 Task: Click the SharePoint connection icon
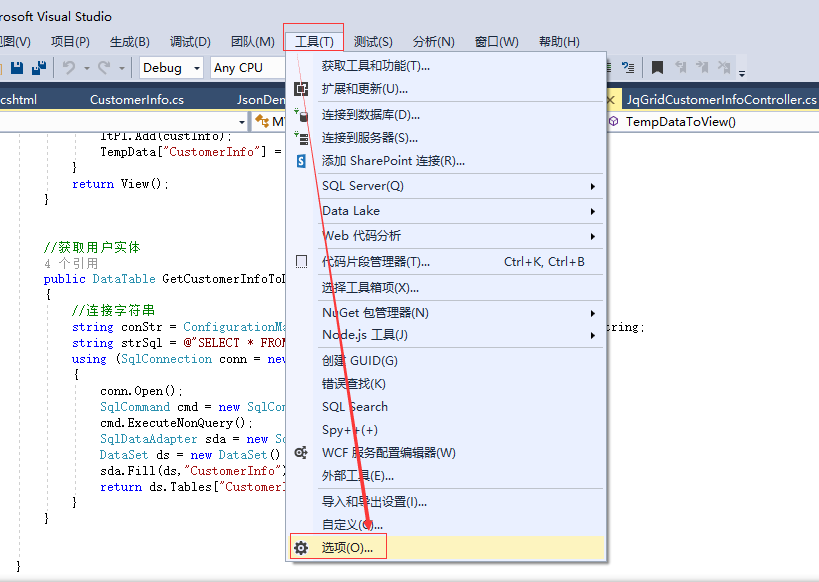[301, 161]
